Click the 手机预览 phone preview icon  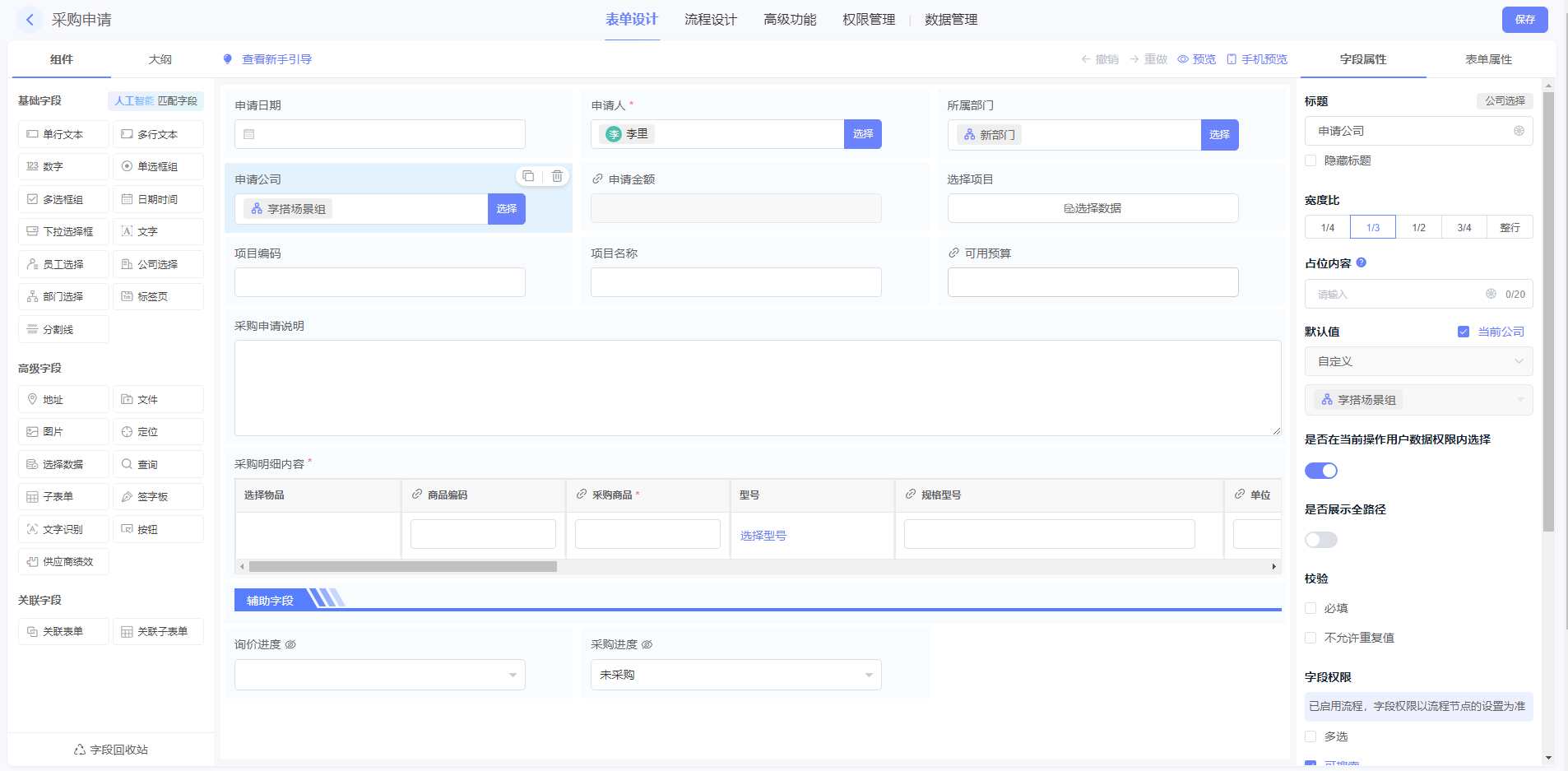coord(1232,59)
